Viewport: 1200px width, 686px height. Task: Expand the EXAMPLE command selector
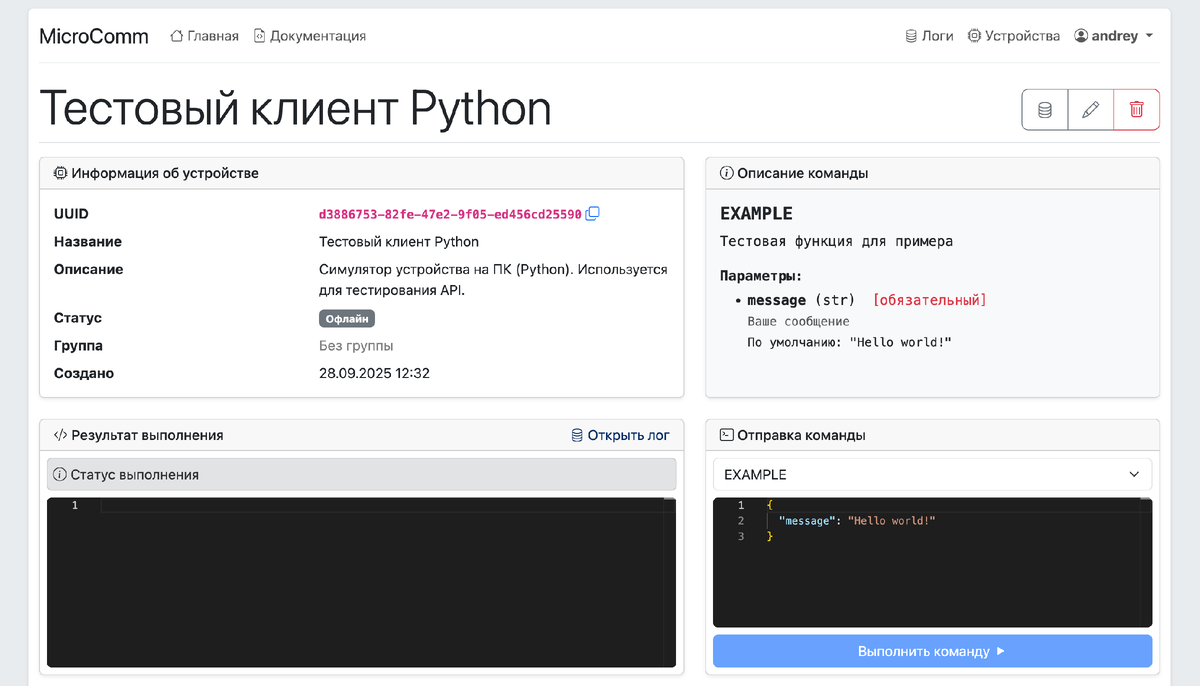click(x=932, y=474)
